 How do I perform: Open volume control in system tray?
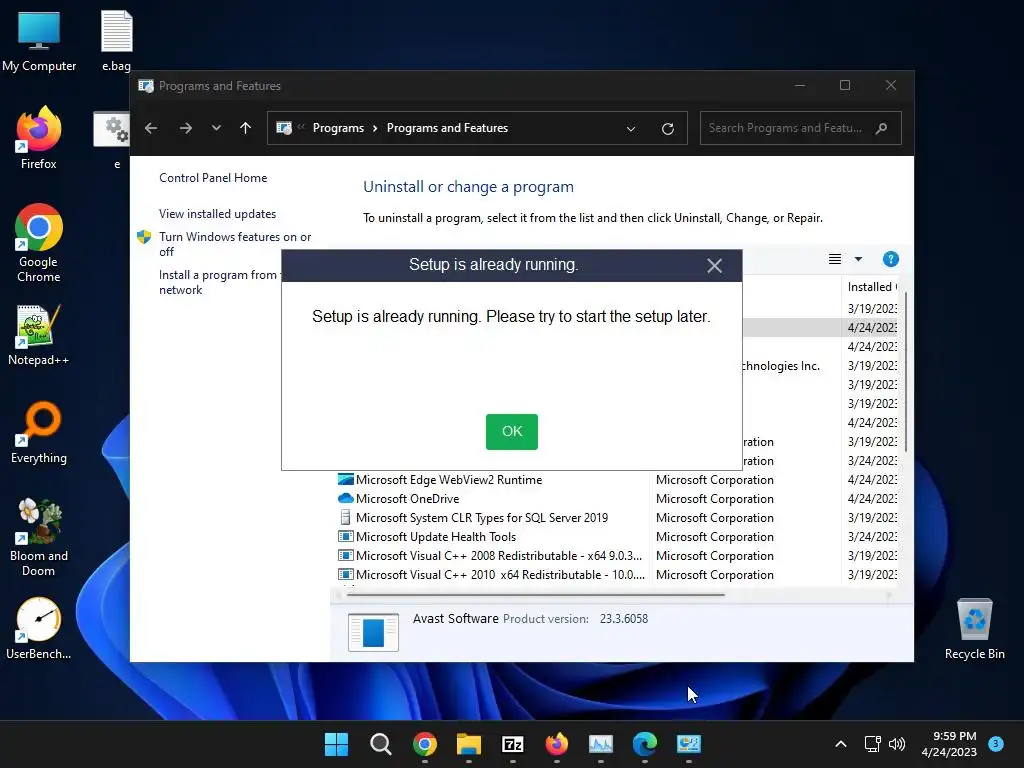point(897,744)
